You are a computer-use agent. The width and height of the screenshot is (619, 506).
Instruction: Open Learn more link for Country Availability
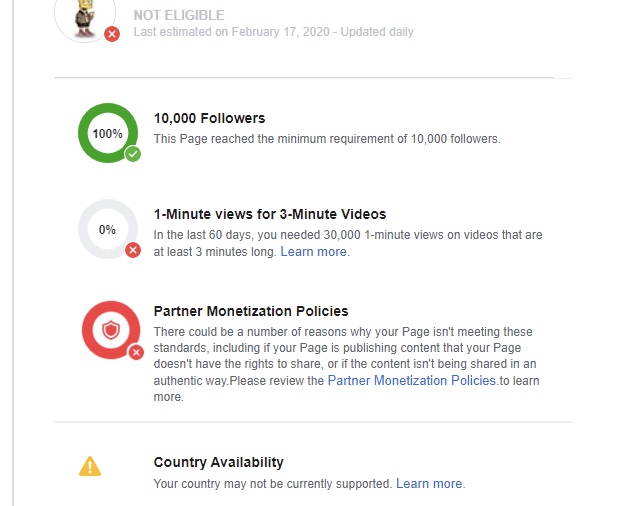coord(430,484)
